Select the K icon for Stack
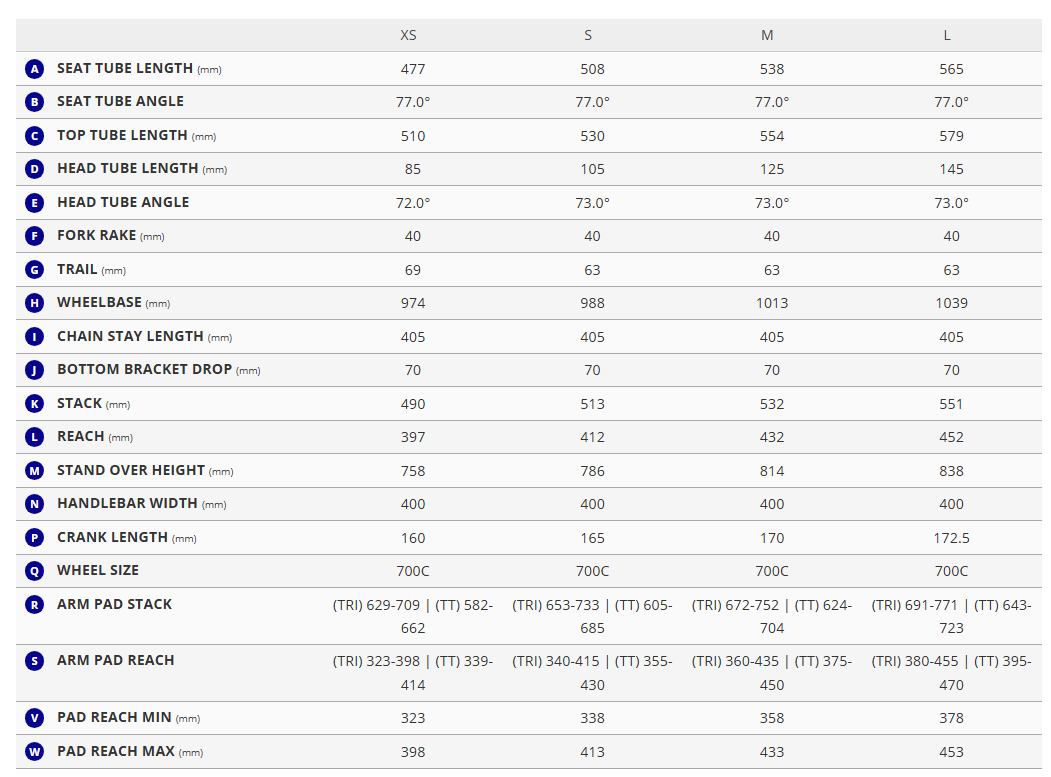Viewport: 1051px width, 777px height. tap(34, 404)
